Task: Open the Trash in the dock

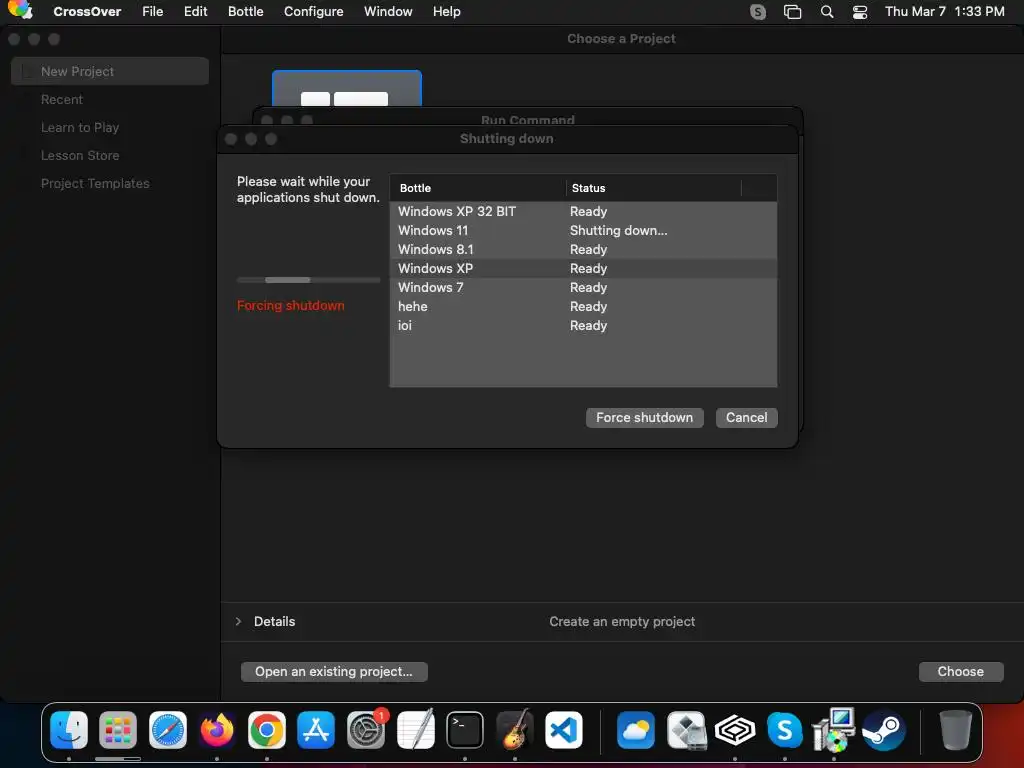Action: (x=955, y=729)
